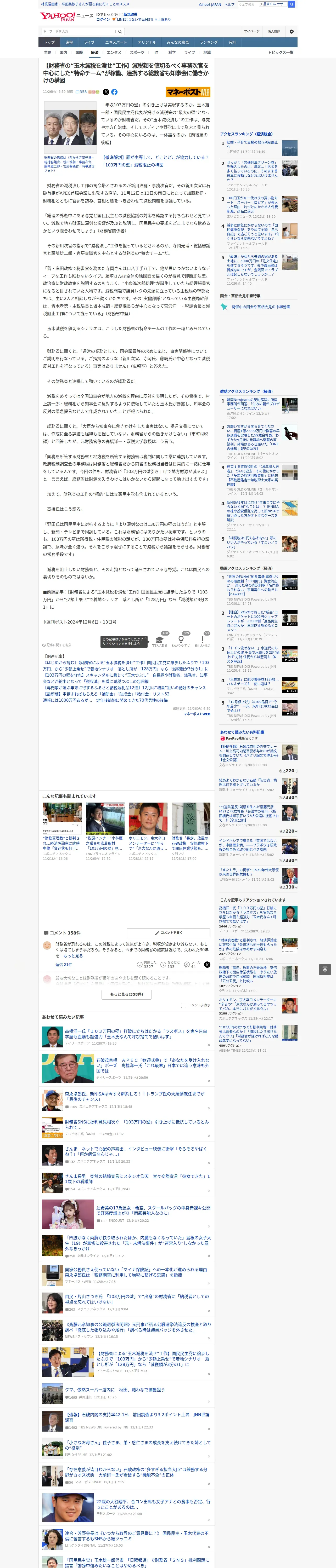Open the 有料 tab
This screenshot has width=336, height=1568.
pos(232,42)
